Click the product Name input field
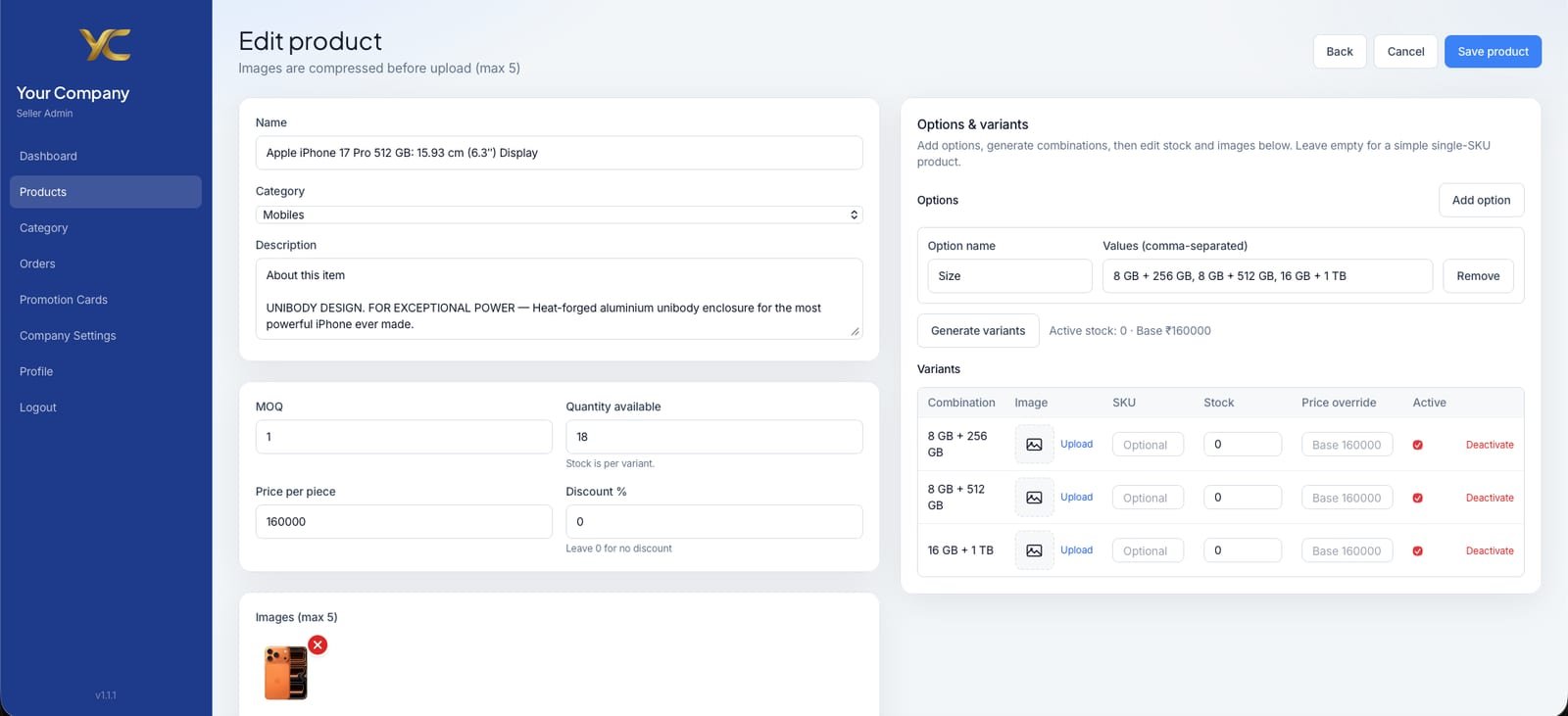This screenshot has width=1568, height=716. coord(559,153)
